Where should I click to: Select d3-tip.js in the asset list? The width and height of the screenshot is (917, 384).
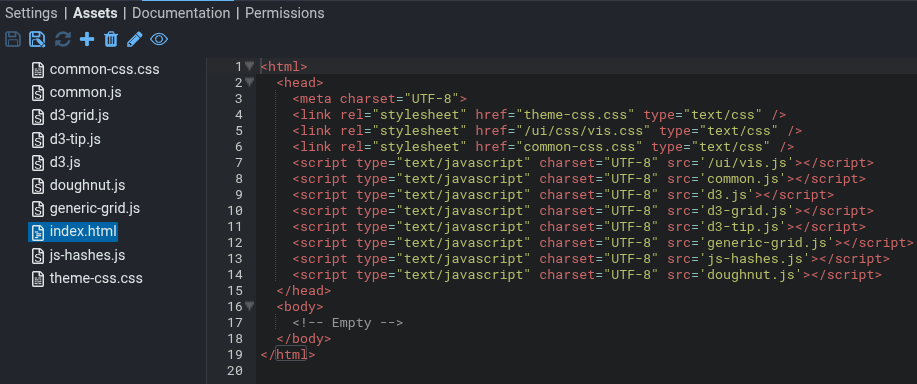(75, 139)
